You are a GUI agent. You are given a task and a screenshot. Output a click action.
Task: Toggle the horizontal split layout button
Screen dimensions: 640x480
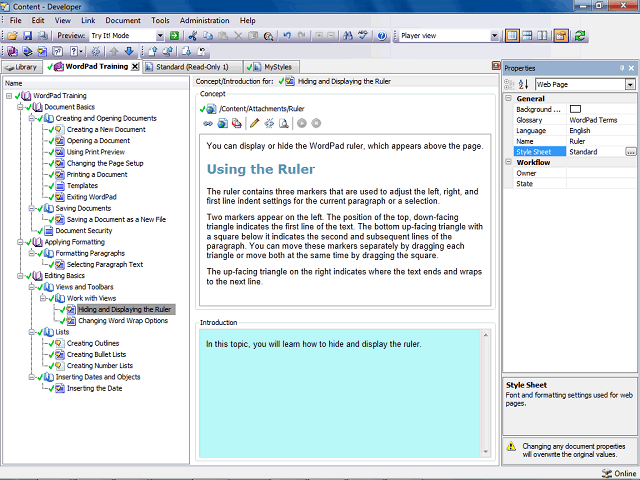527,36
